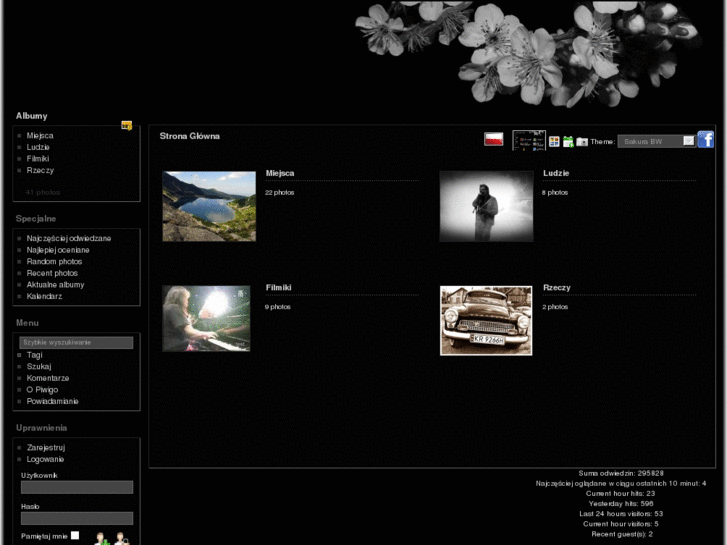This screenshot has width=727, height=545.
Task: Open the O Piwigo link
Action: [x=42, y=390]
